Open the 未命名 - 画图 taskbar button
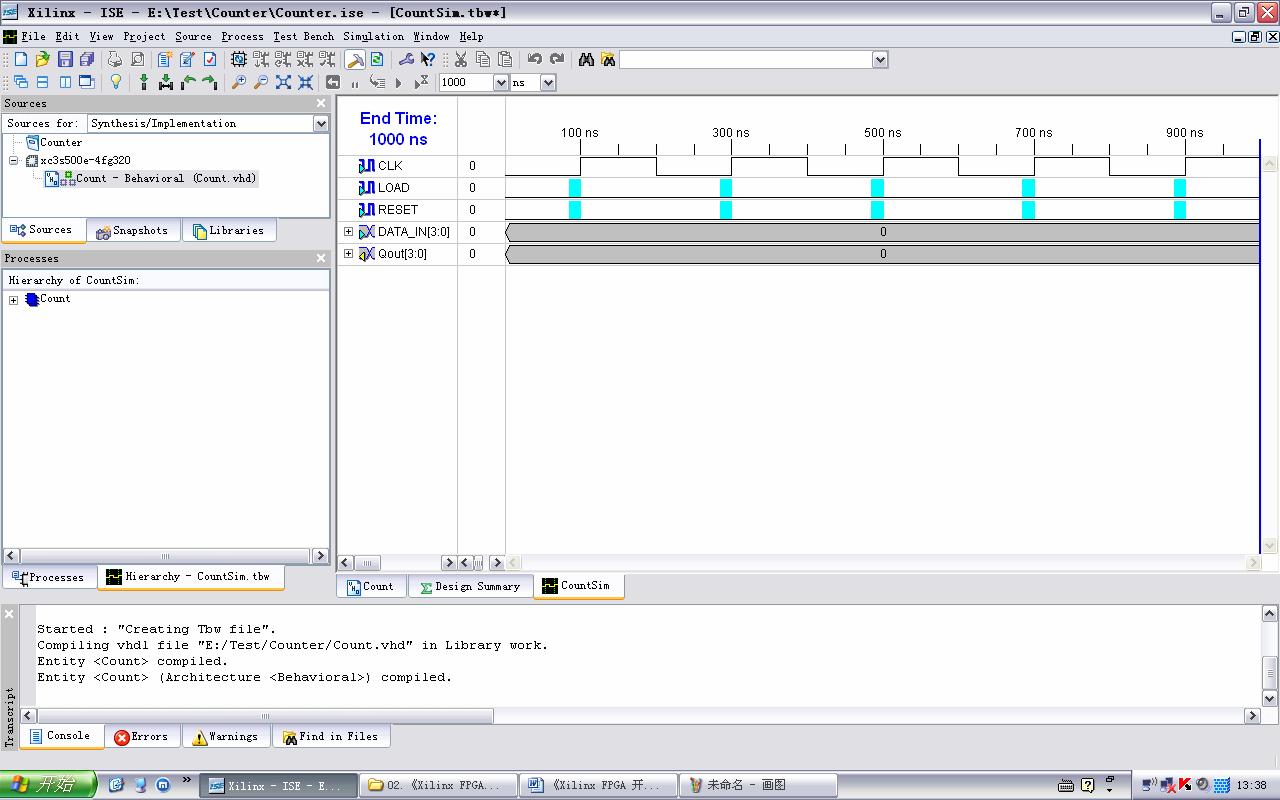The image size is (1280, 800). [756, 785]
